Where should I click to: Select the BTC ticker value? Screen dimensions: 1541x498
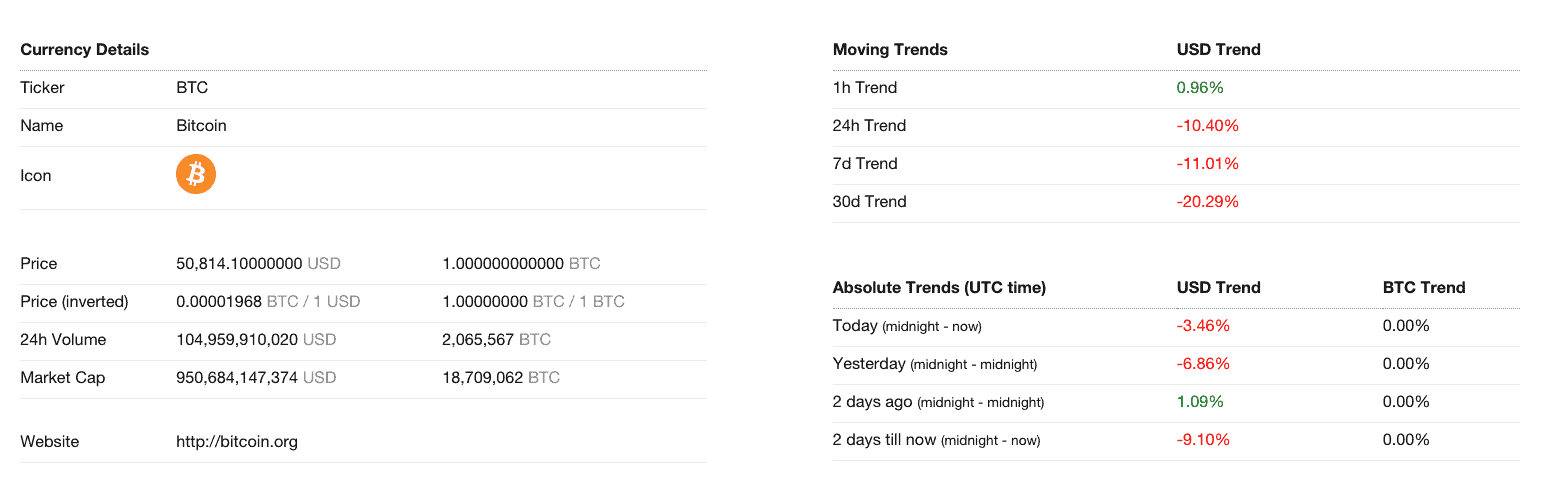click(192, 88)
